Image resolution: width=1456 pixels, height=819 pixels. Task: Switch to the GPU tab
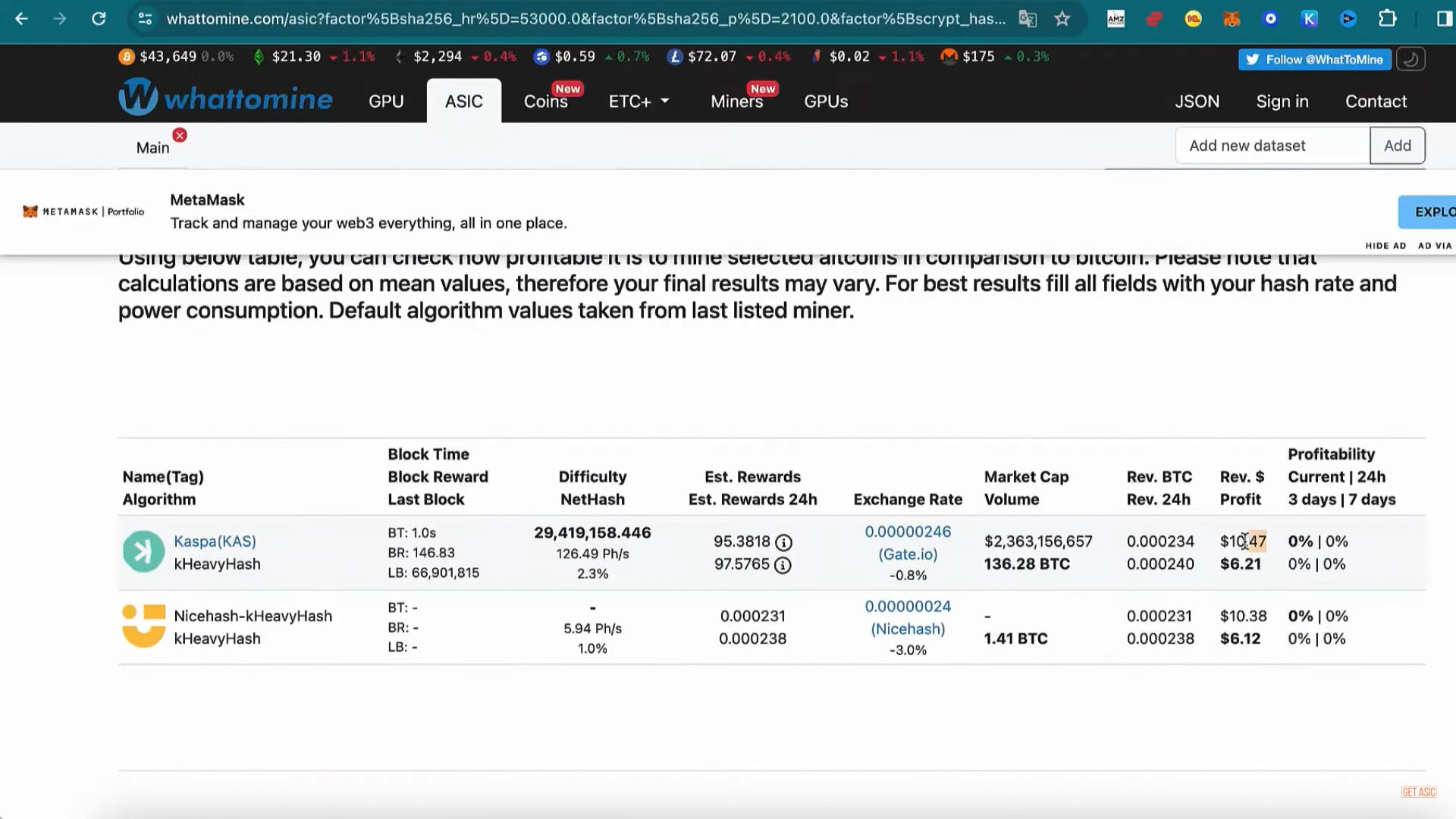click(386, 101)
